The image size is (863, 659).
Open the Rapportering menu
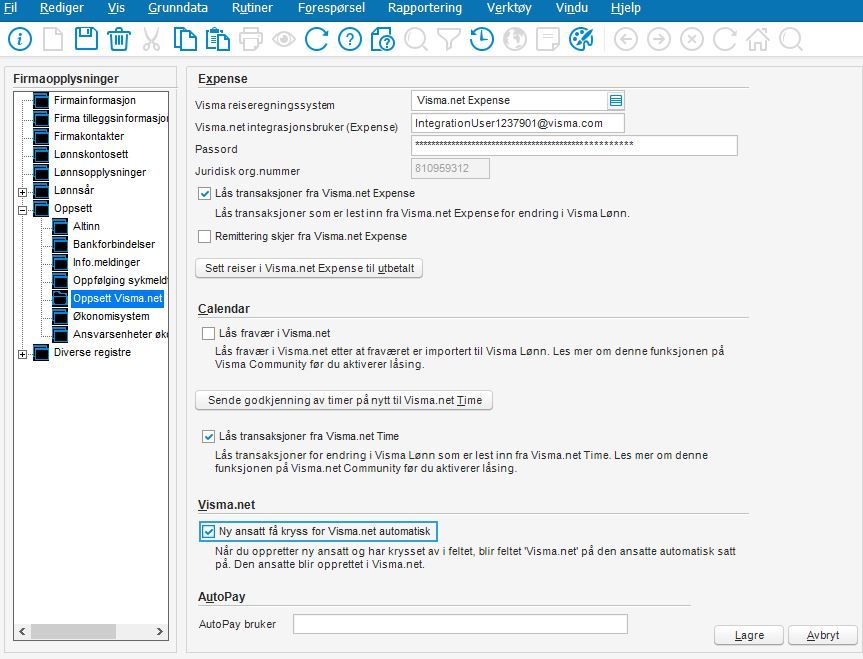(425, 8)
